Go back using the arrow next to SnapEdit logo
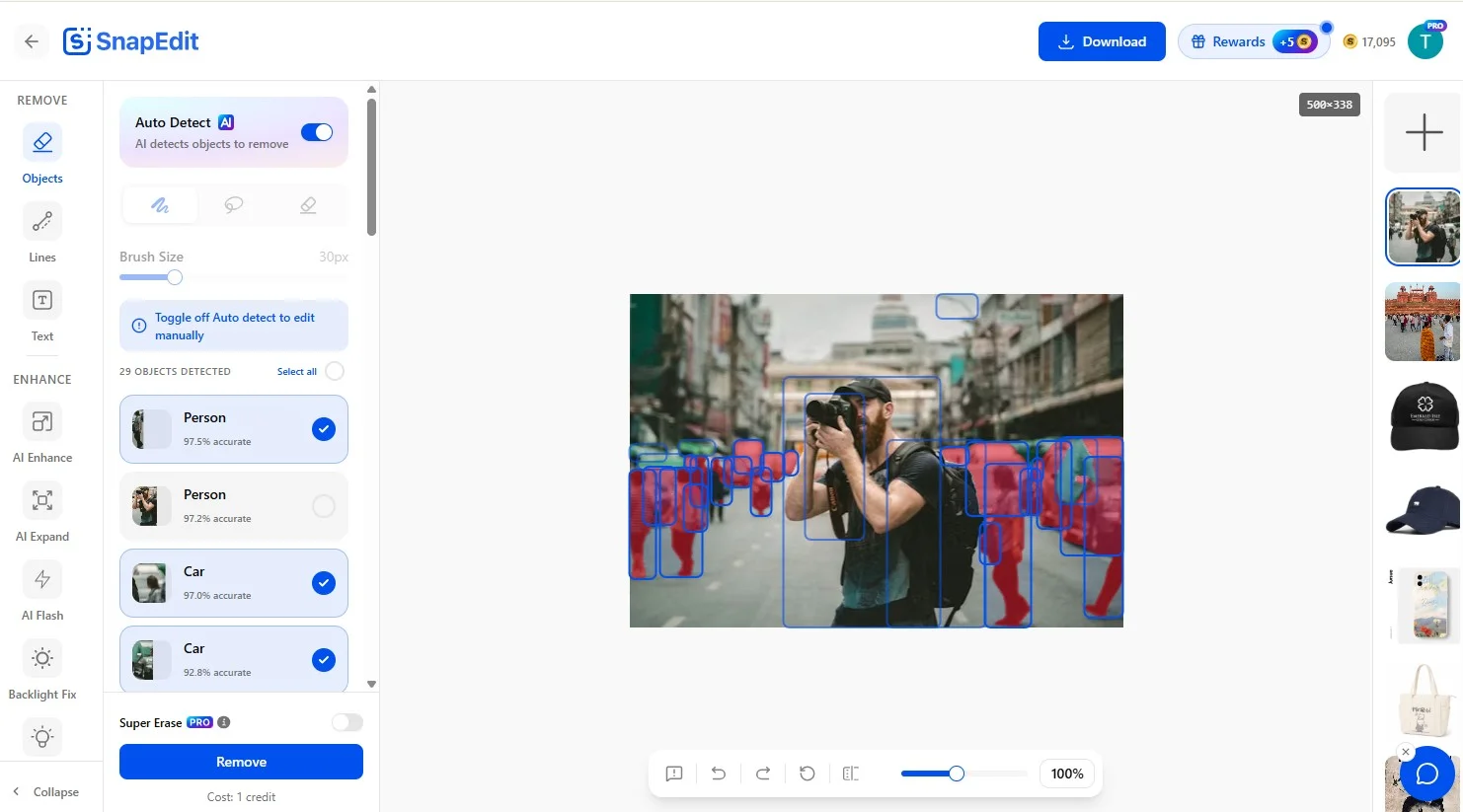The height and width of the screenshot is (812, 1463). [32, 41]
